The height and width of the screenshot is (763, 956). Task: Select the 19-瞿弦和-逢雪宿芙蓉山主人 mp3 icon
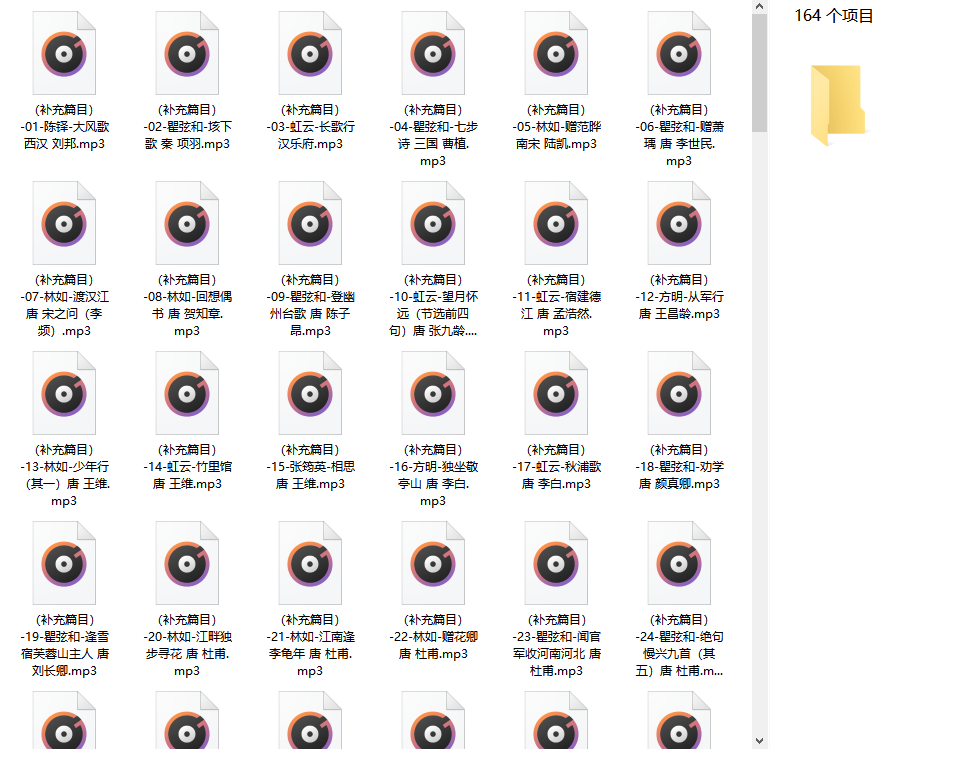pos(64,563)
